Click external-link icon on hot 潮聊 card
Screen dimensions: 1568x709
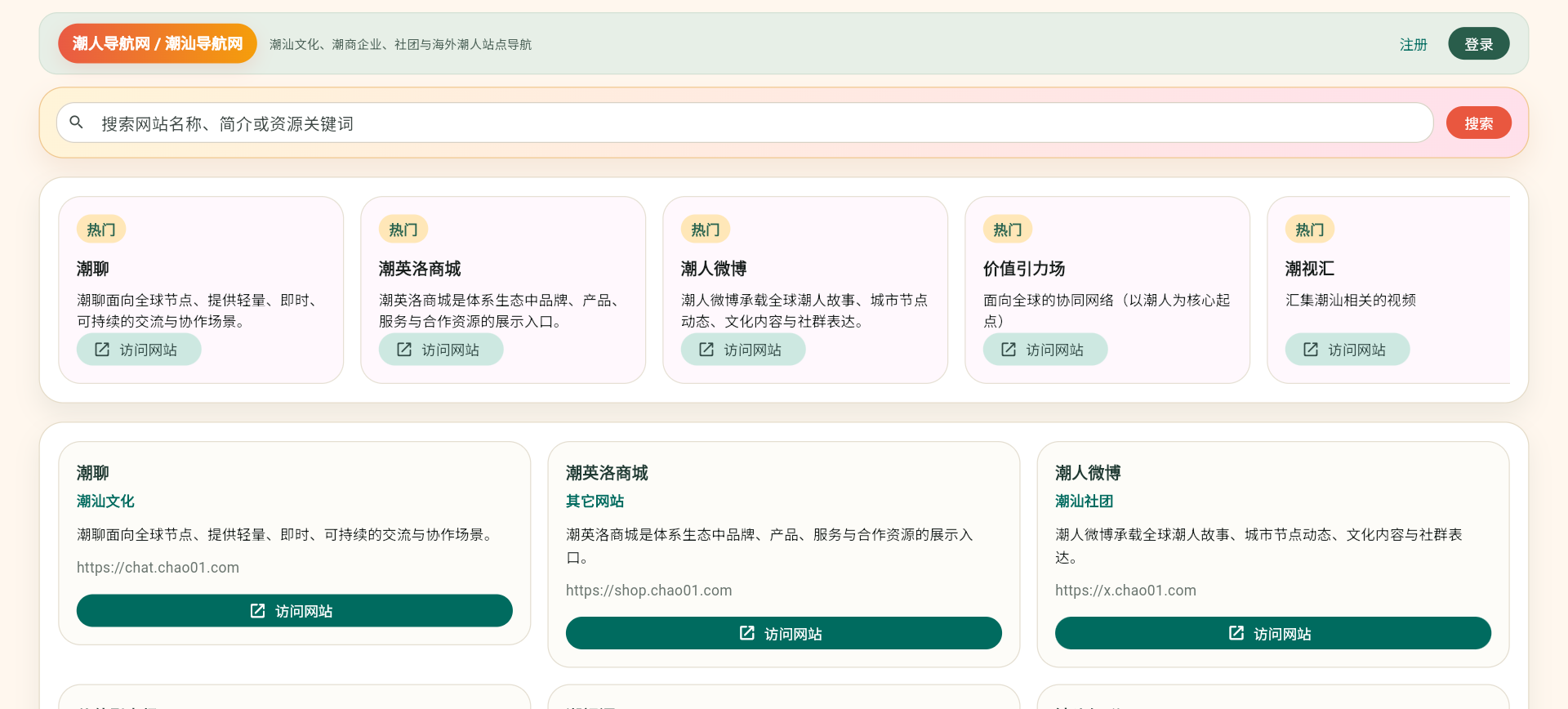pos(102,350)
